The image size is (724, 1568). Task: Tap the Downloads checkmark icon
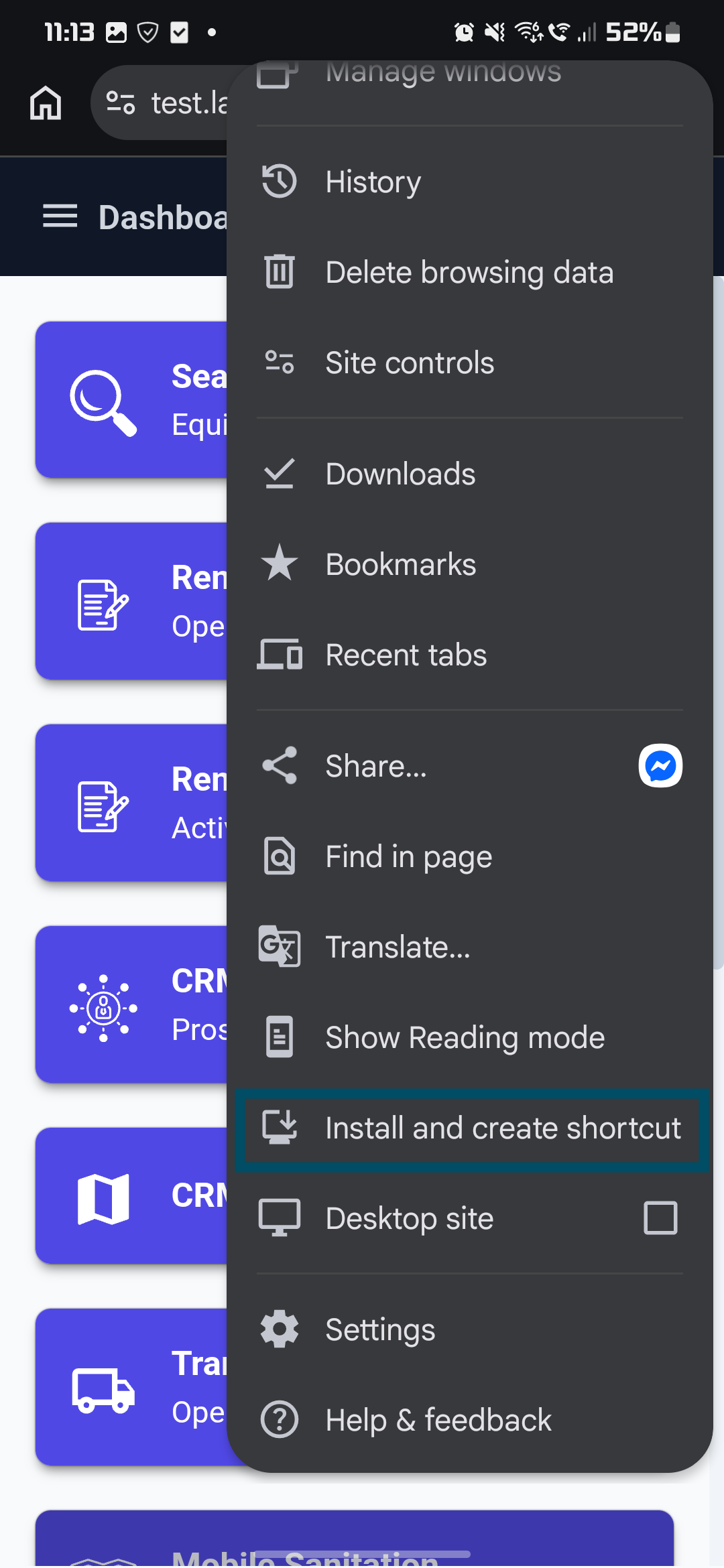pos(279,473)
